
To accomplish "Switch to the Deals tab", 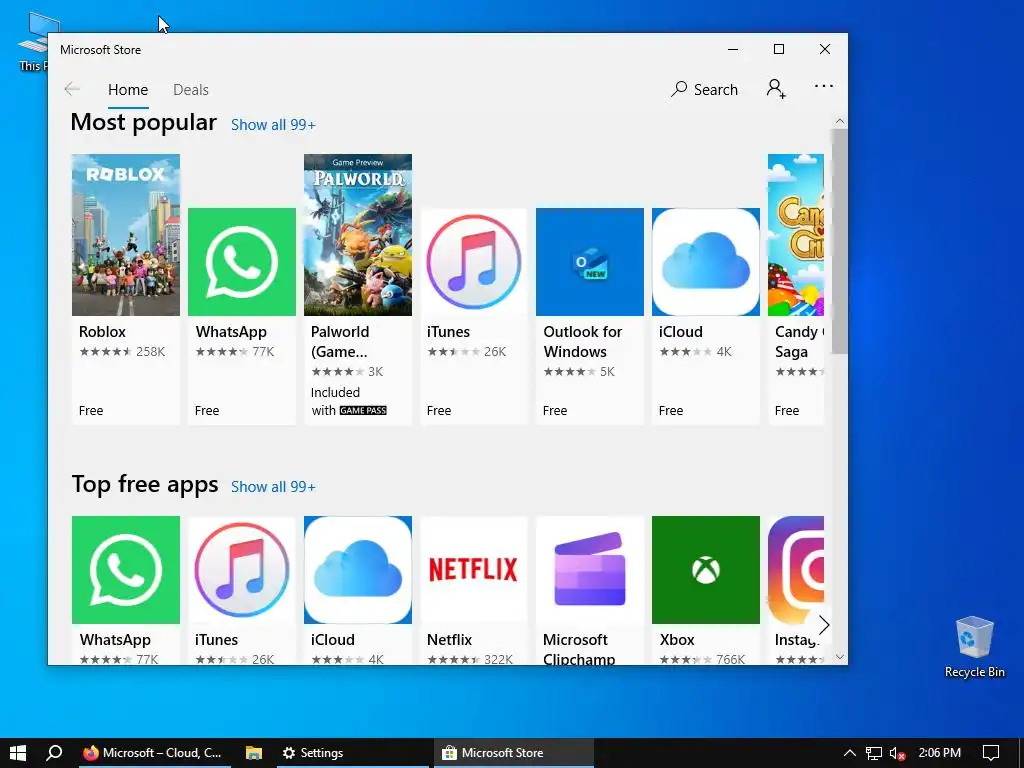I will [191, 90].
